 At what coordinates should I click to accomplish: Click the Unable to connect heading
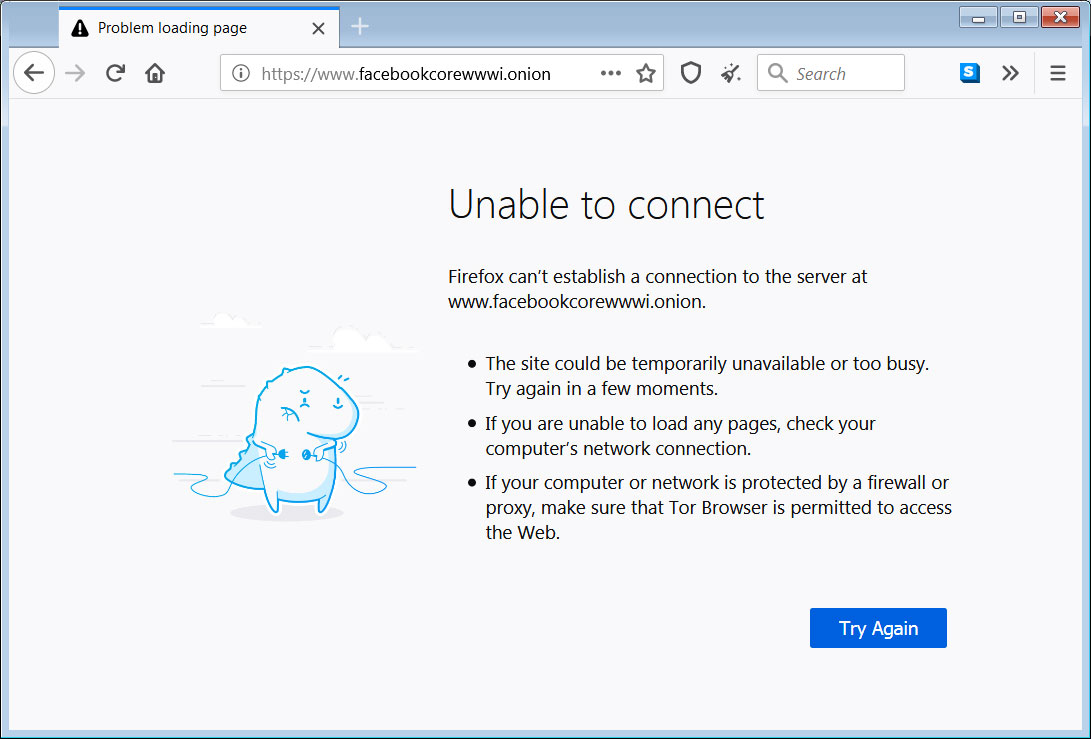606,205
